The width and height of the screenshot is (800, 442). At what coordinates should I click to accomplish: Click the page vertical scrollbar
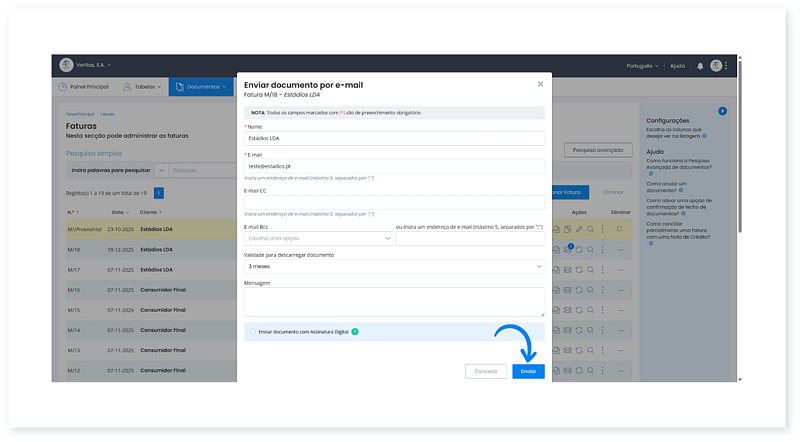[x=740, y=145]
